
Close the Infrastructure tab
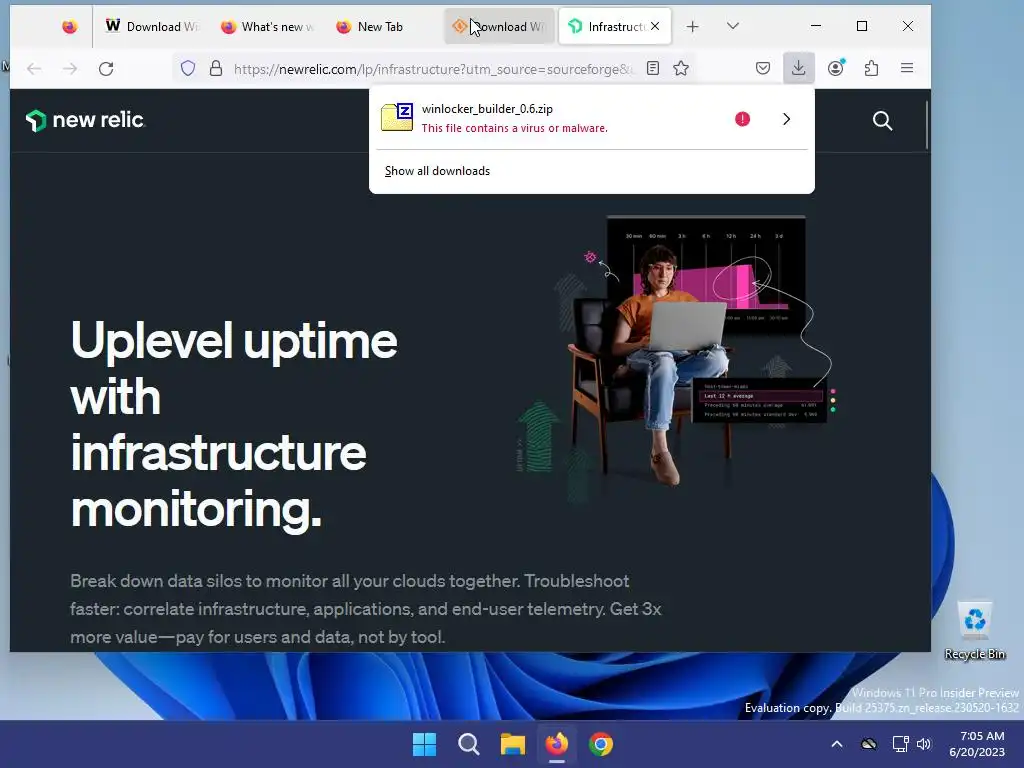655,26
